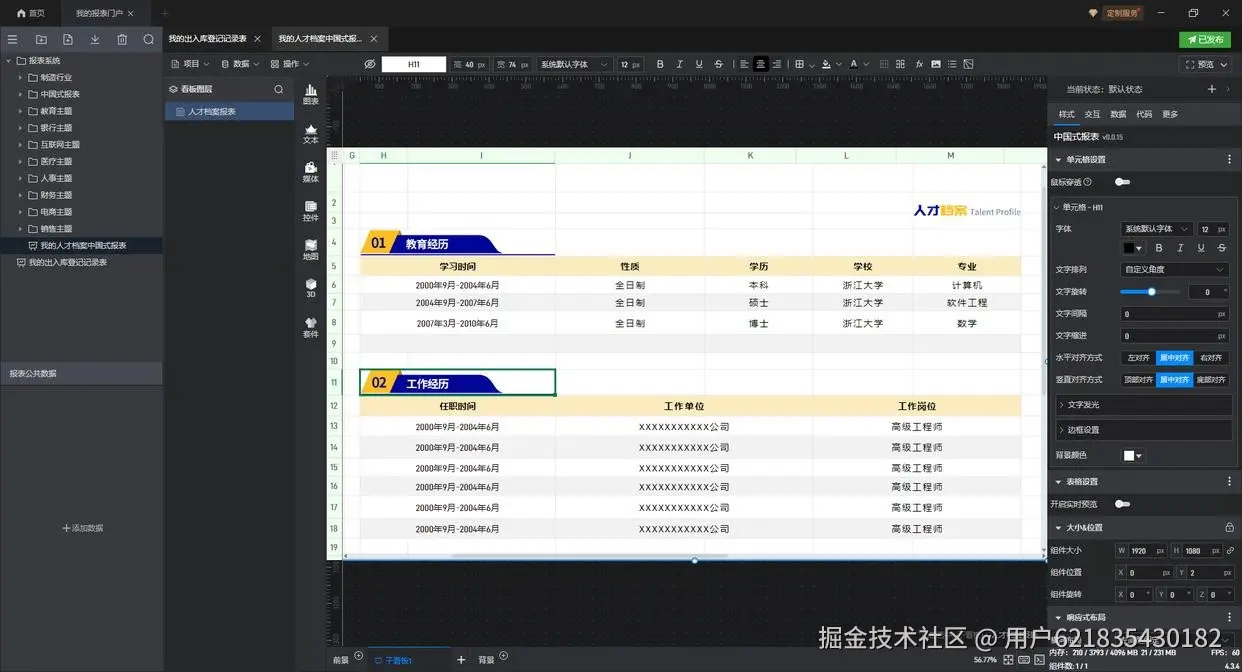Click the H11 cell reference field
The image size is (1242, 672).
click(413, 64)
